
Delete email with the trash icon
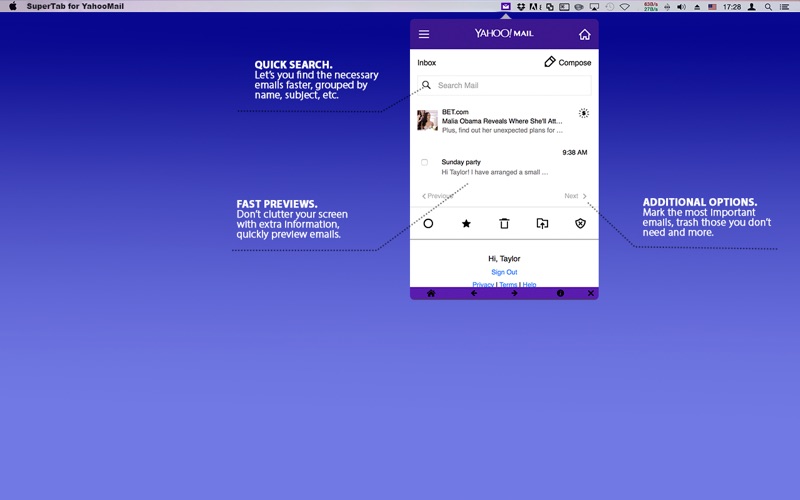(504, 223)
